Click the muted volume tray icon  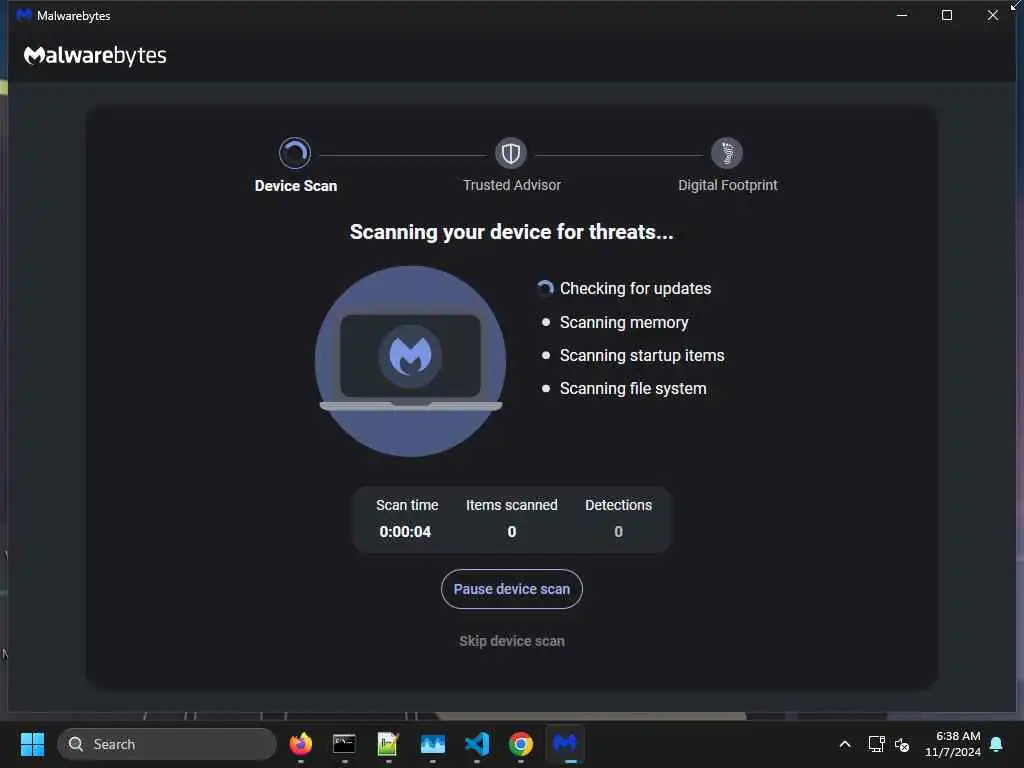click(x=902, y=744)
